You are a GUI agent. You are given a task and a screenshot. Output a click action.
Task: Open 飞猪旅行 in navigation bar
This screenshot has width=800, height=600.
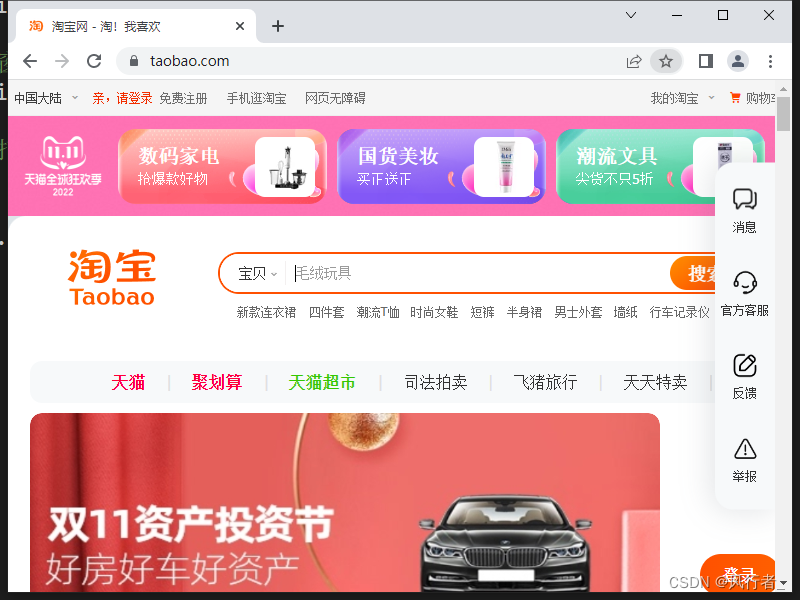pos(545,382)
